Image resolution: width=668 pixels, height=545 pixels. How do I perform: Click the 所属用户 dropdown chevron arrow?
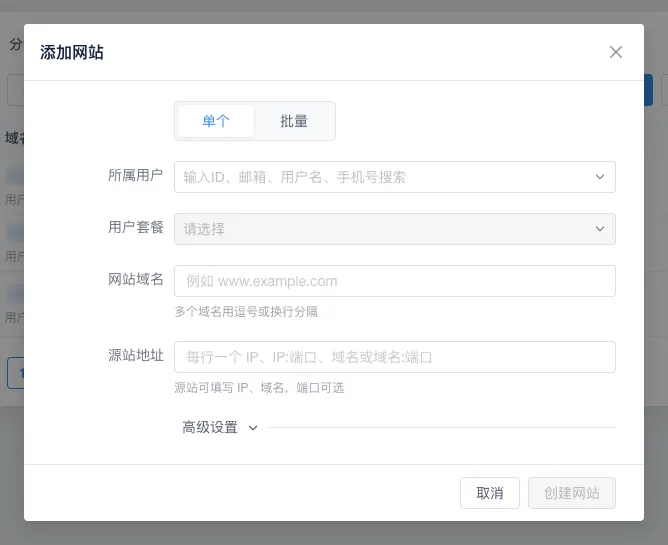point(600,177)
